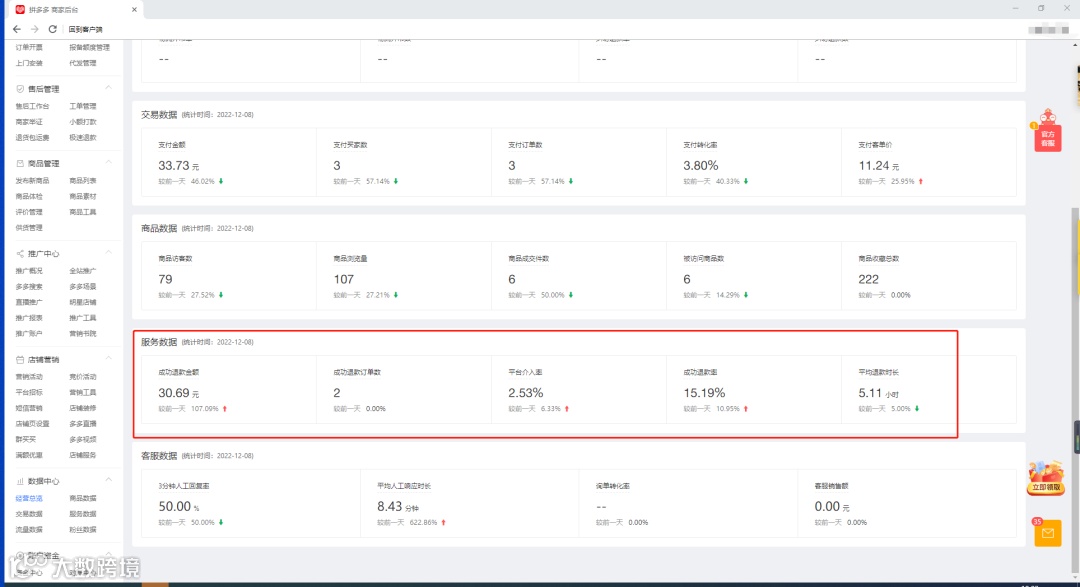Screen dimensions: 1080x587
Task: Click the Pinduoduo tab favicon
Action: [20, 10]
